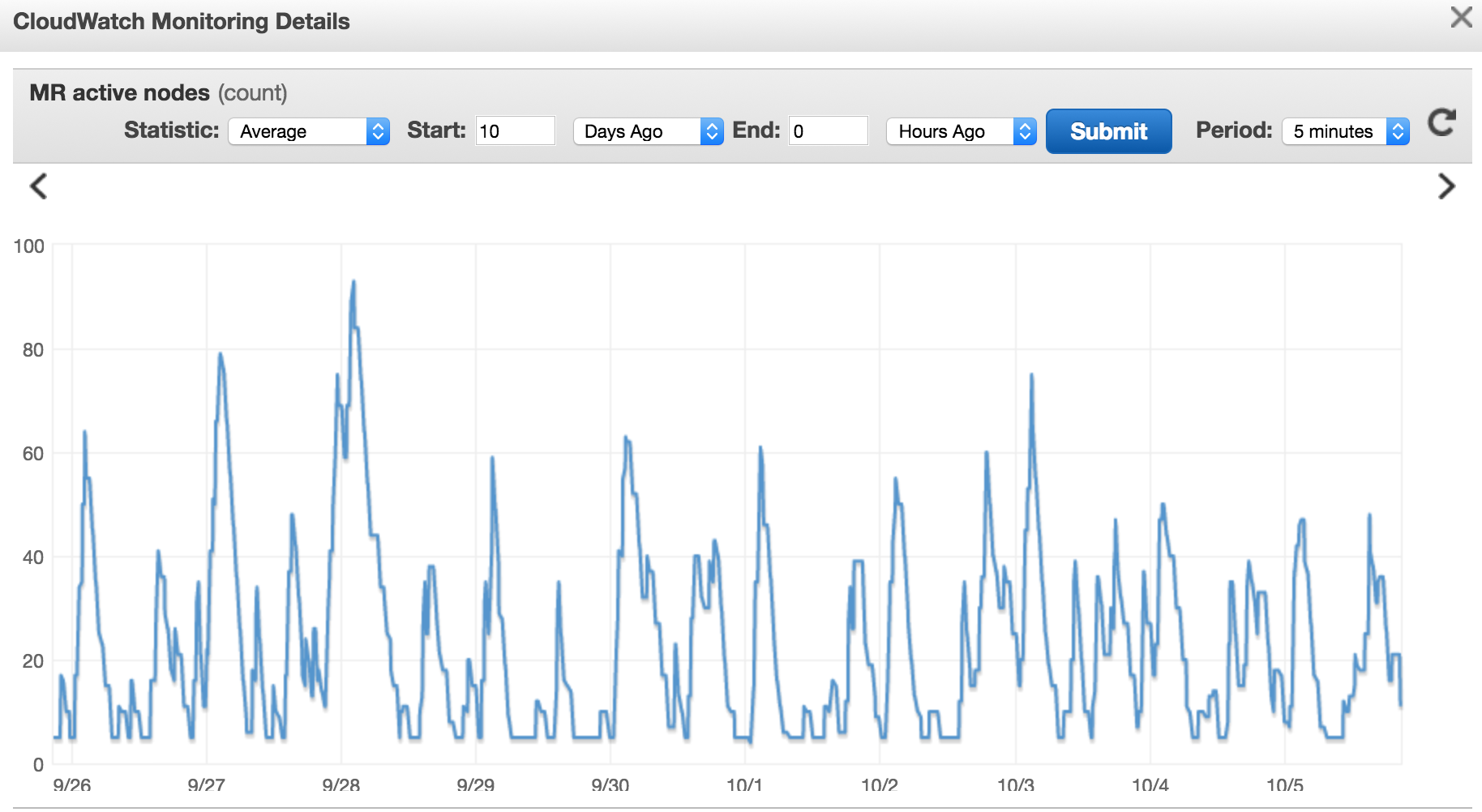
Task: Change the Period from 5 minutes
Action: [x=1345, y=131]
